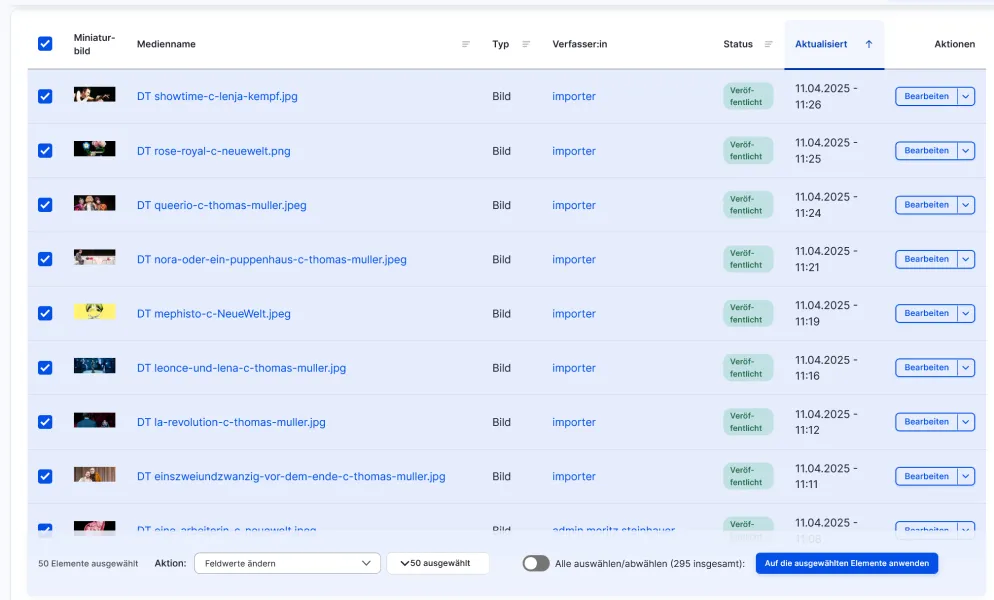
Task: Expand actions arrow for la-revolution row
Action: click(965, 422)
